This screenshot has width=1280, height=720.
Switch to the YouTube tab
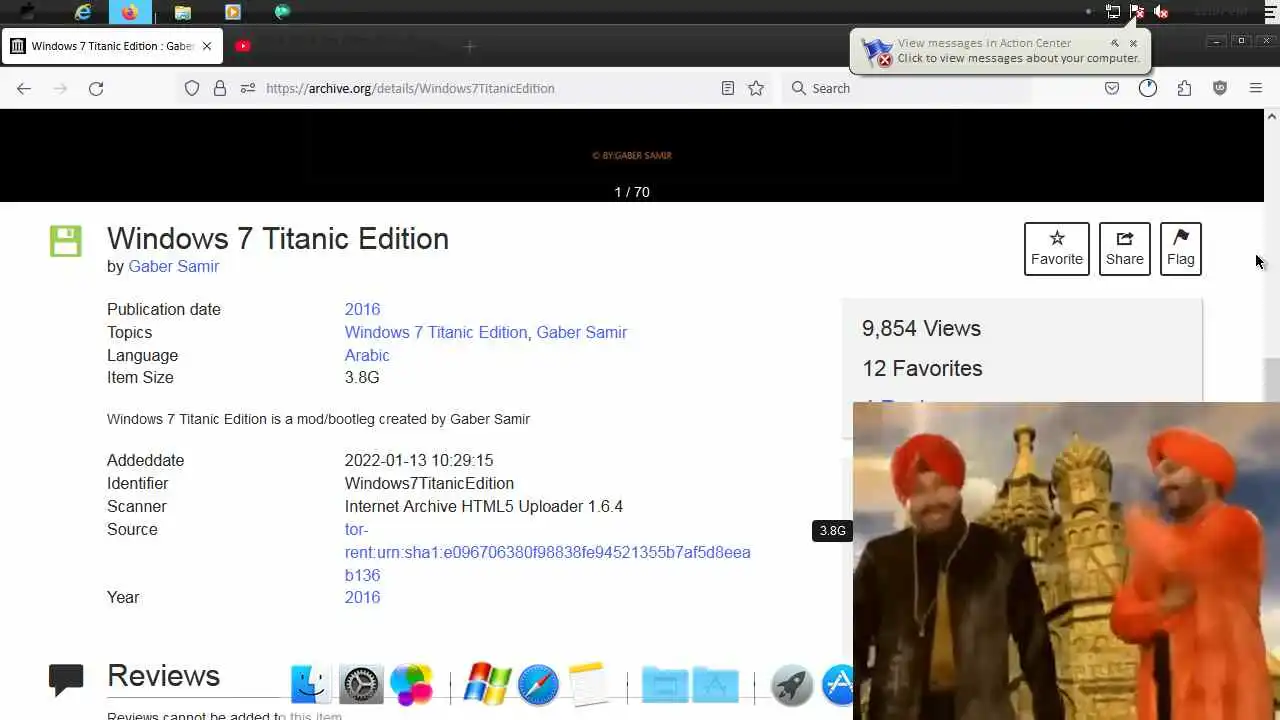pos(243,46)
